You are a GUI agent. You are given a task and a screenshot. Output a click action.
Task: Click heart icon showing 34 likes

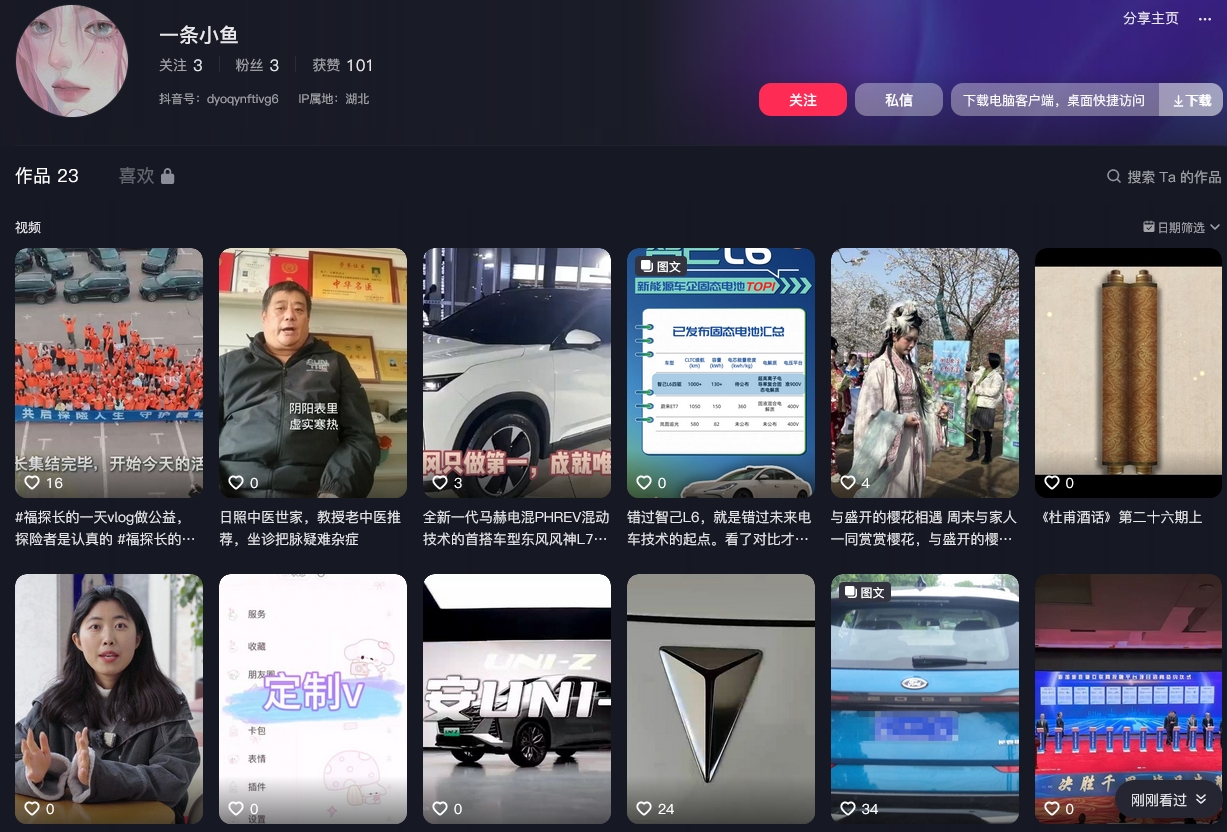[848, 809]
